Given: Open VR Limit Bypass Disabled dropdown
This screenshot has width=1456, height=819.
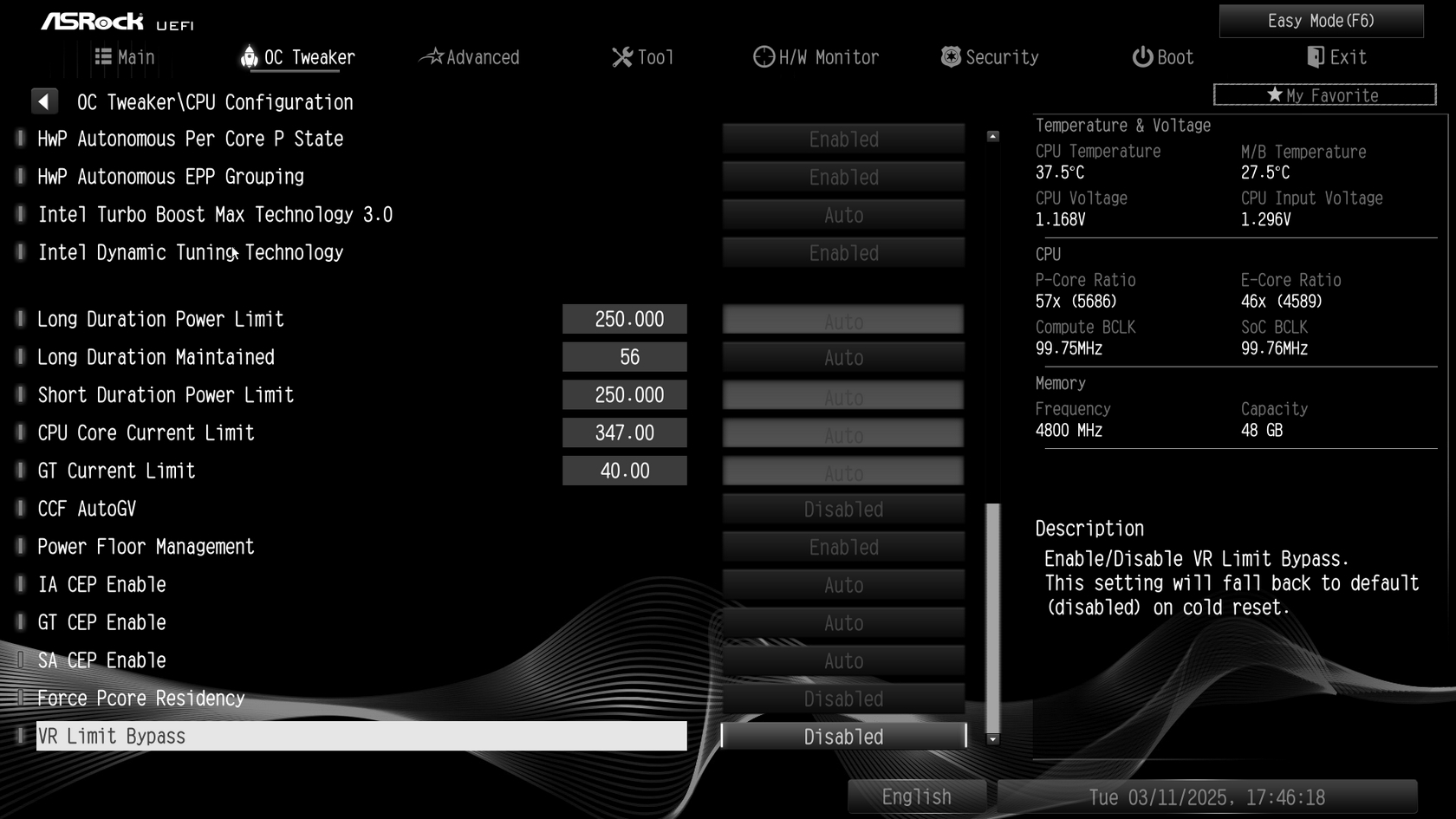Looking at the screenshot, I should [x=843, y=737].
